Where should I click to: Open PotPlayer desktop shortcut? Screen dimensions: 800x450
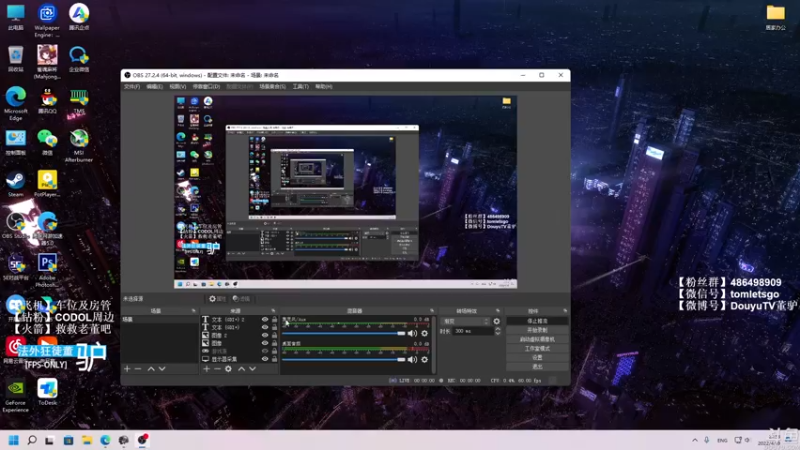[x=47, y=184]
